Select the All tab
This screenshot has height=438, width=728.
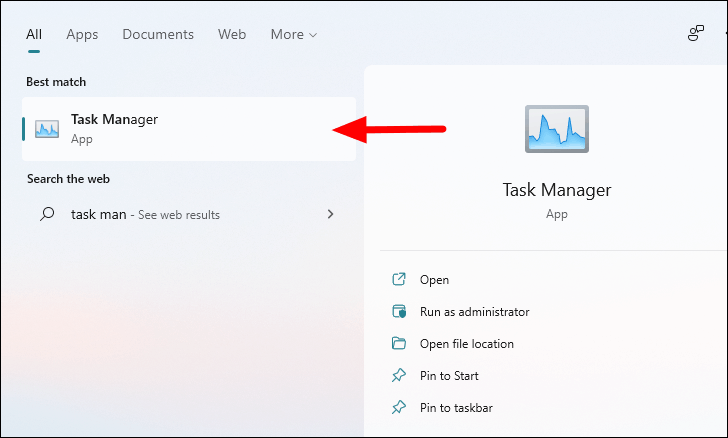34,34
